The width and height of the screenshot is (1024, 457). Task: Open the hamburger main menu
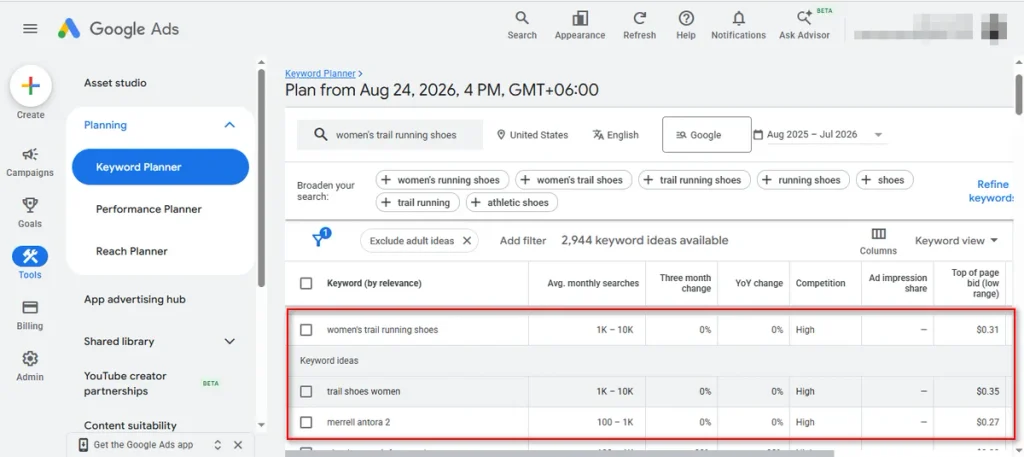point(30,29)
